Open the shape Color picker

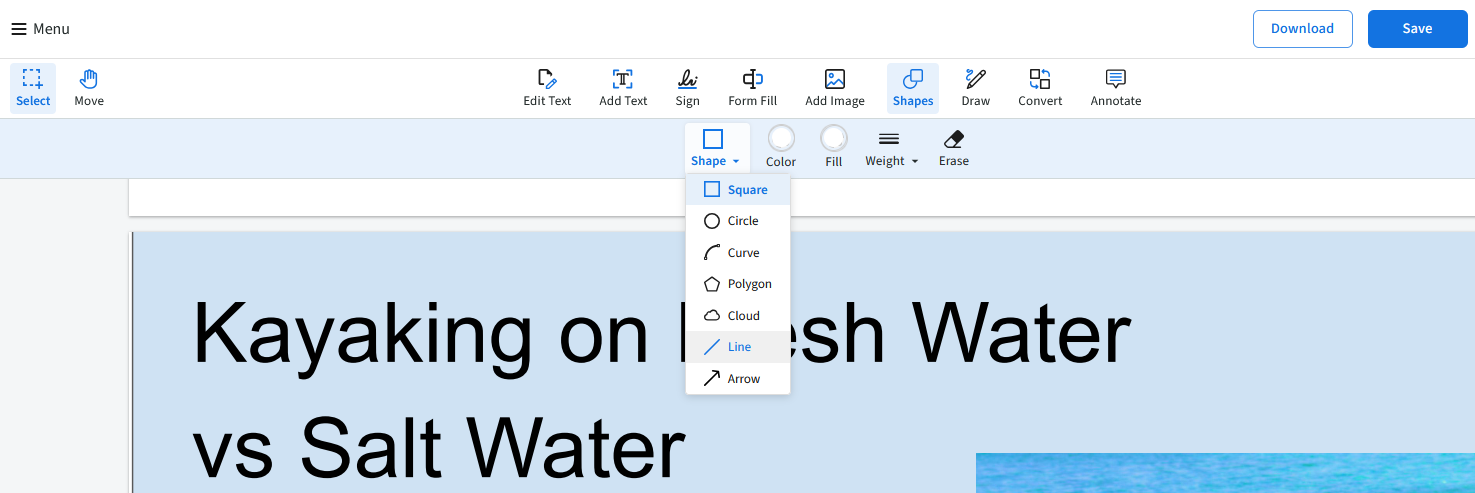tap(781, 148)
